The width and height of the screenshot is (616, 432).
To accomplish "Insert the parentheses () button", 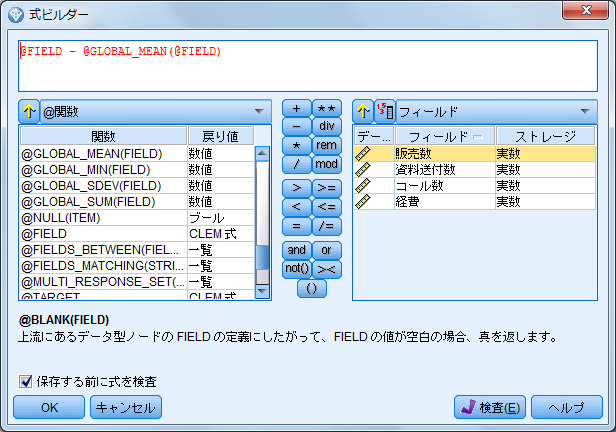I will point(312,289).
